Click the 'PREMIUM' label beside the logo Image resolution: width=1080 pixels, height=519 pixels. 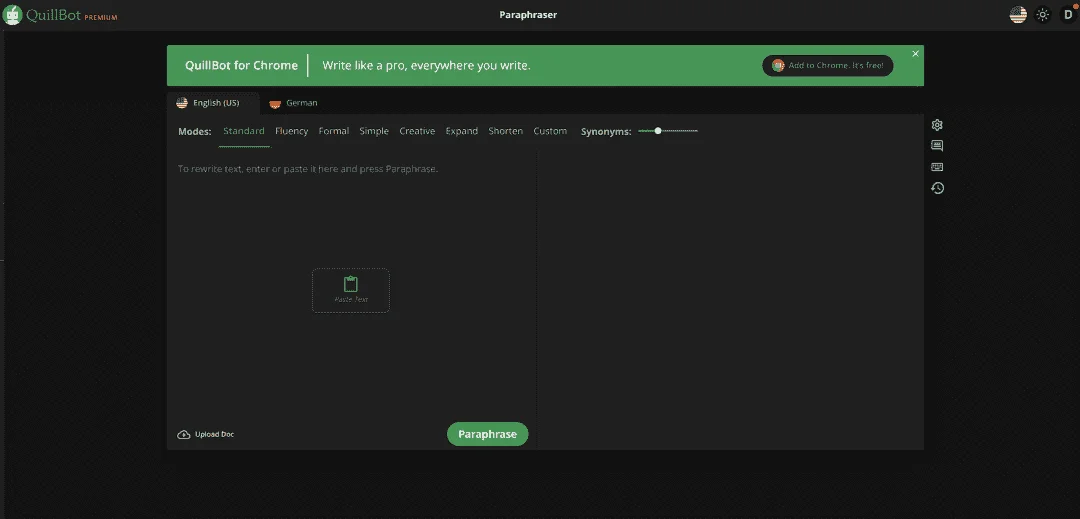(x=101, y=17)
